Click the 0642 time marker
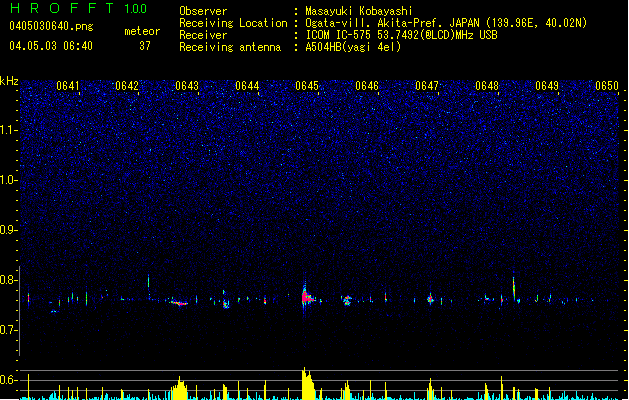The height and width of the screenshot is (400, 629). [x=127, y=86]
